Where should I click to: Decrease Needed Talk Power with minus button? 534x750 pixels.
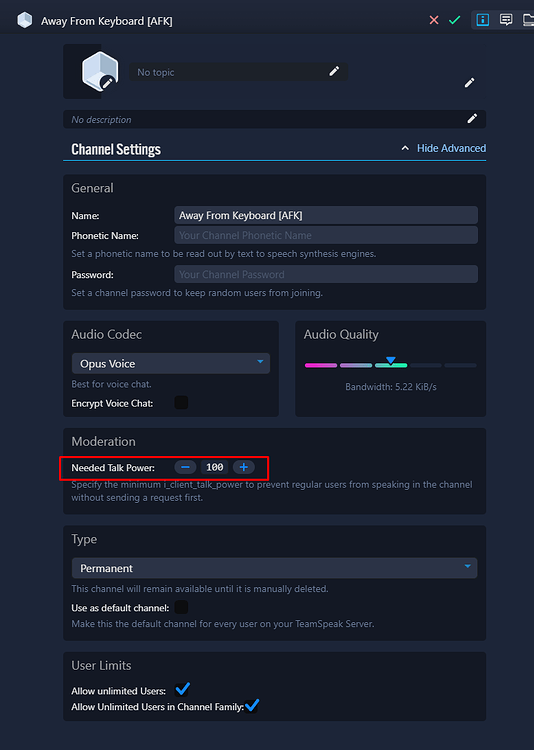[185, 467]
